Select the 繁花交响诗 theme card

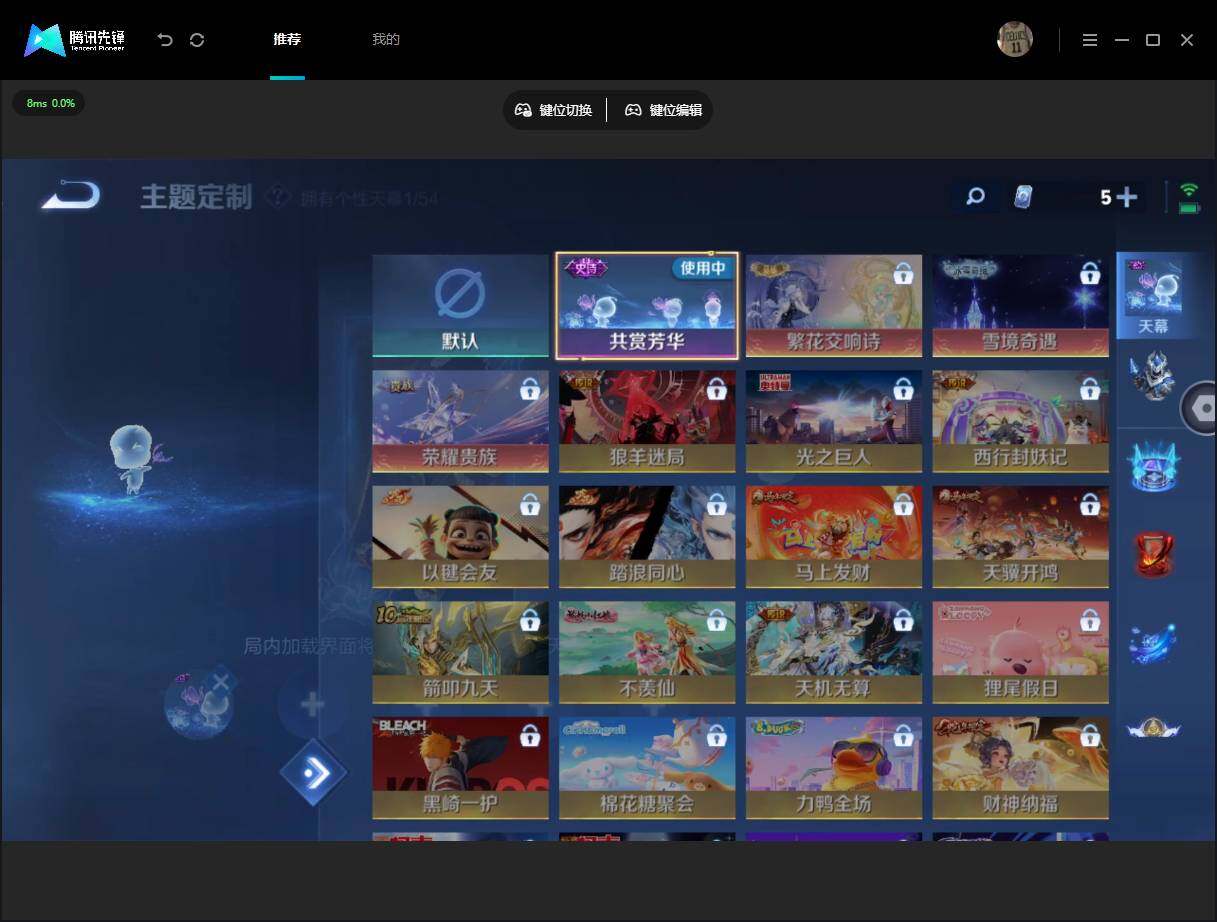coord(834,305)
